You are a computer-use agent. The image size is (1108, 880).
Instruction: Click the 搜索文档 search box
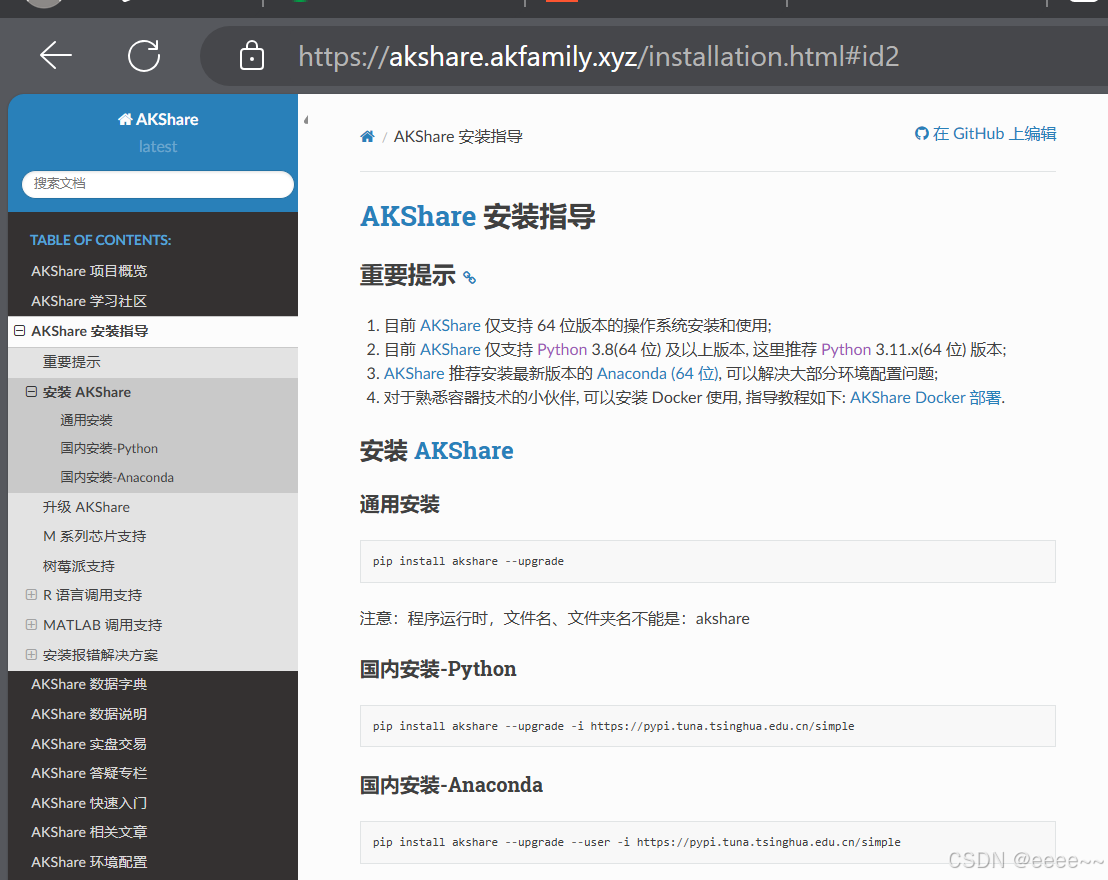point(158,184)
